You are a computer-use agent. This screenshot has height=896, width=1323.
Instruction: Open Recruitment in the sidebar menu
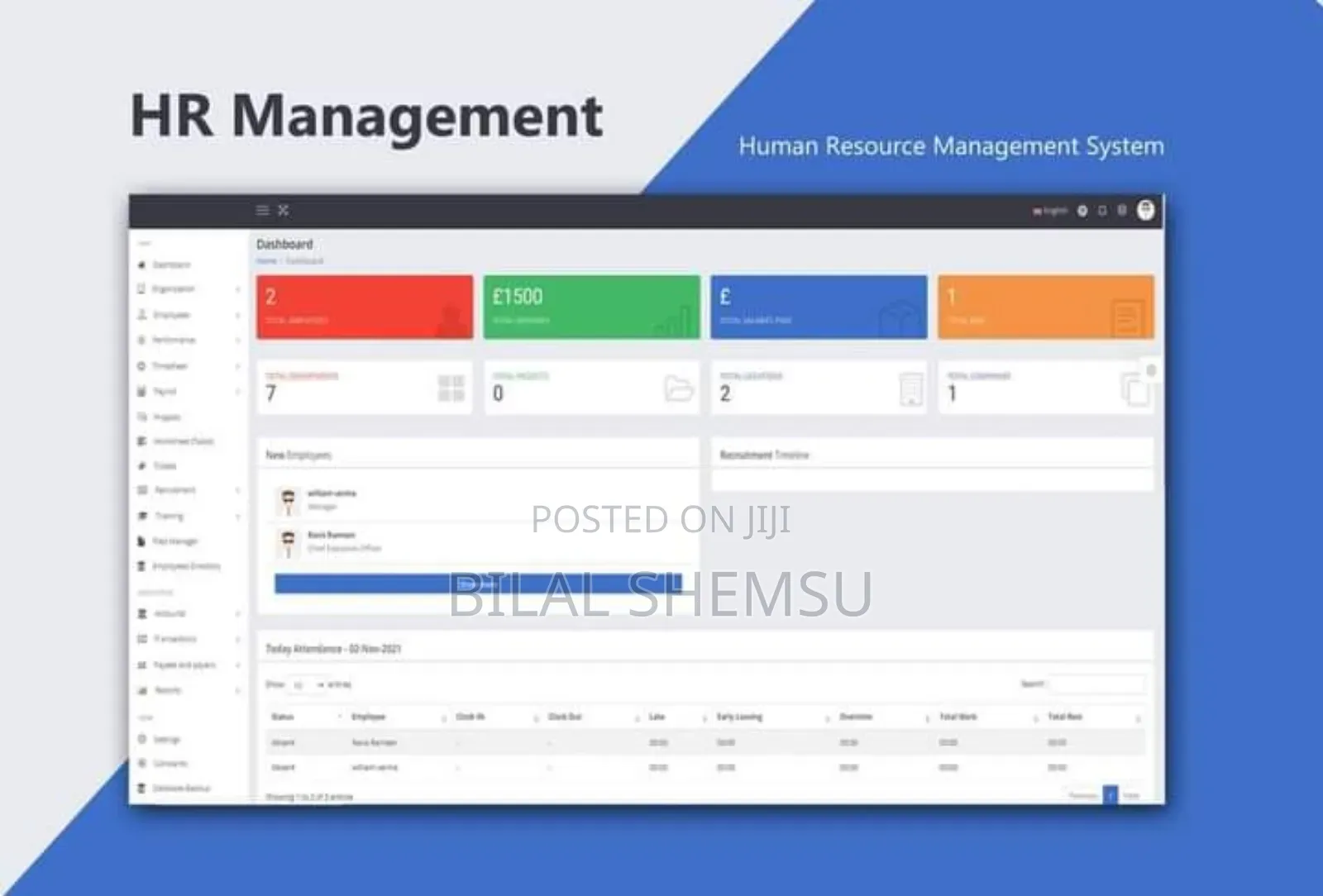(x=174, y=490)
